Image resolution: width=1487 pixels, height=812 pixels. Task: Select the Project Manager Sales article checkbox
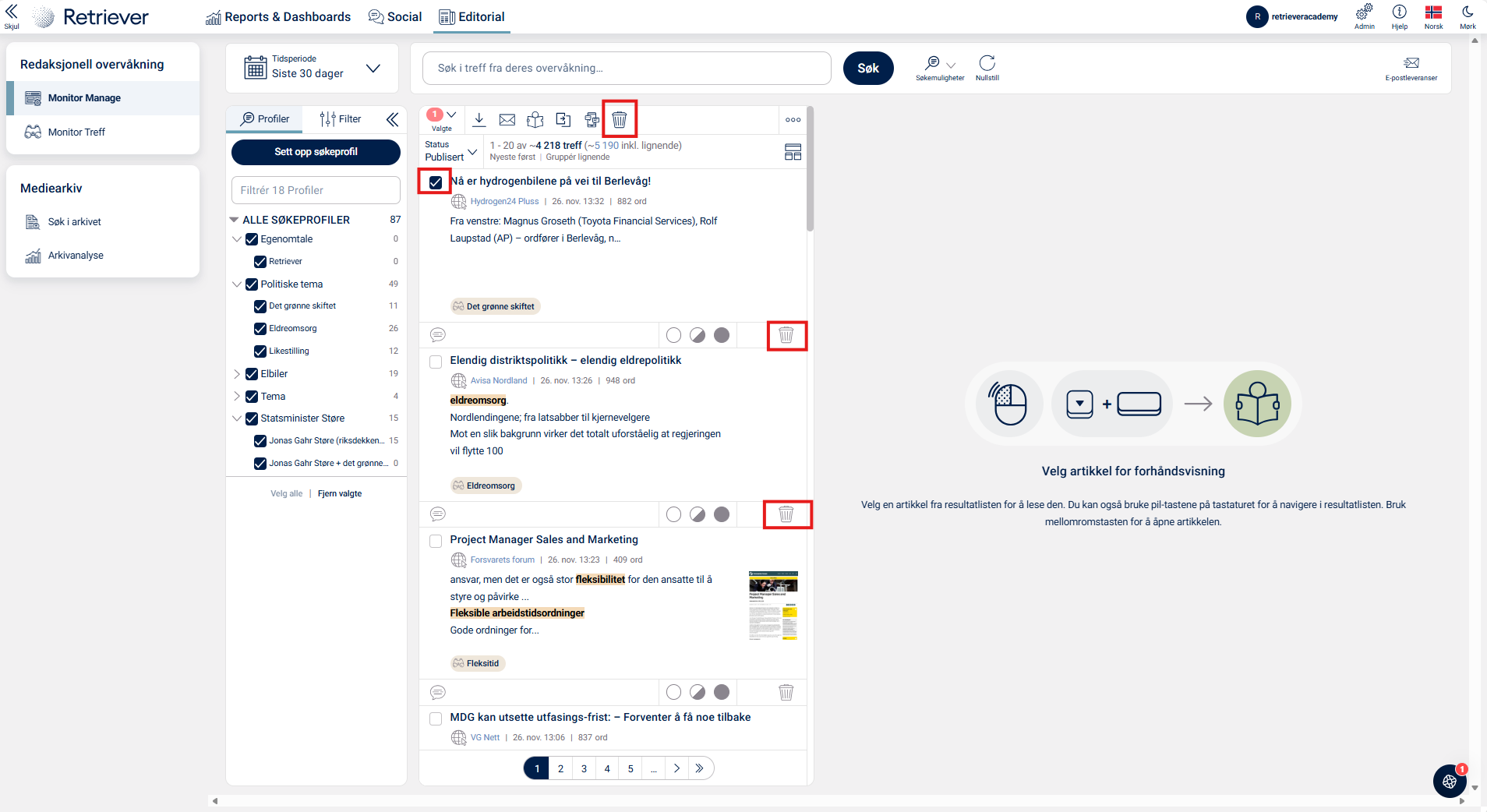pyautogui.click(x=436, y=541)
